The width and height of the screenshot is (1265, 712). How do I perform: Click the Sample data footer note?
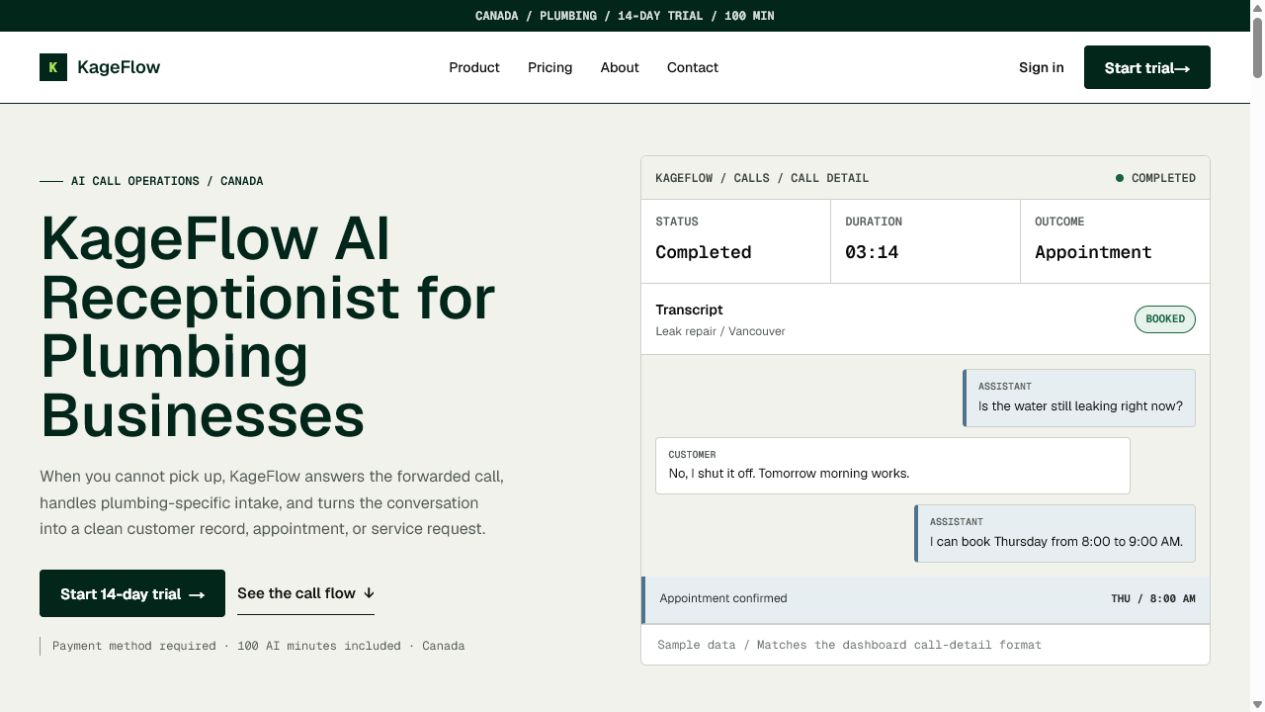[x=849, y=645]
